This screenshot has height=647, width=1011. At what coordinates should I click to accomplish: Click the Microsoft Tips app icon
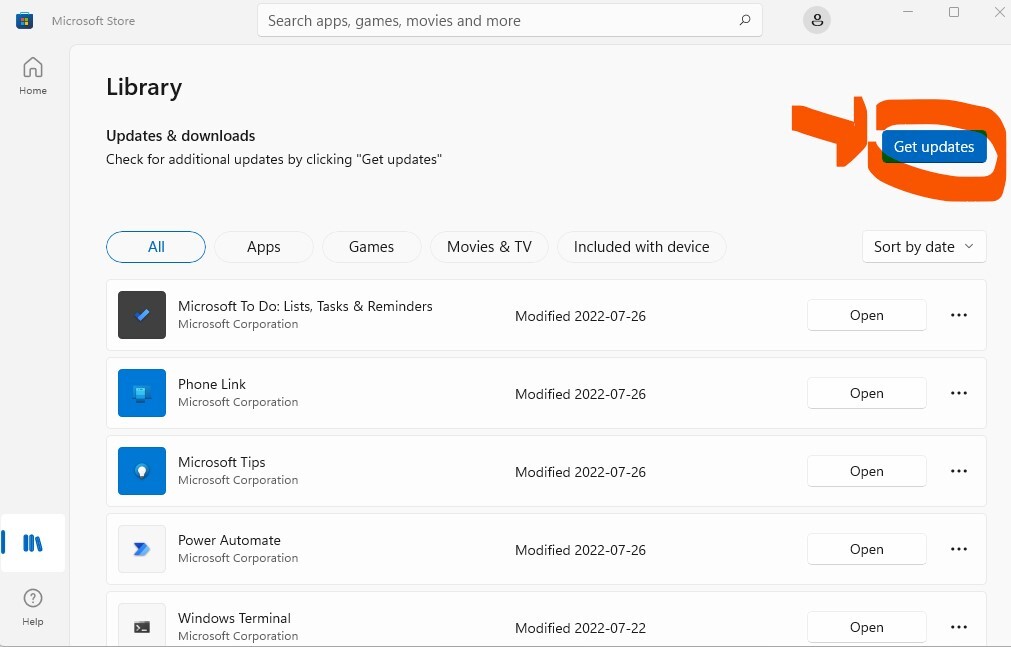click(142, 471)
